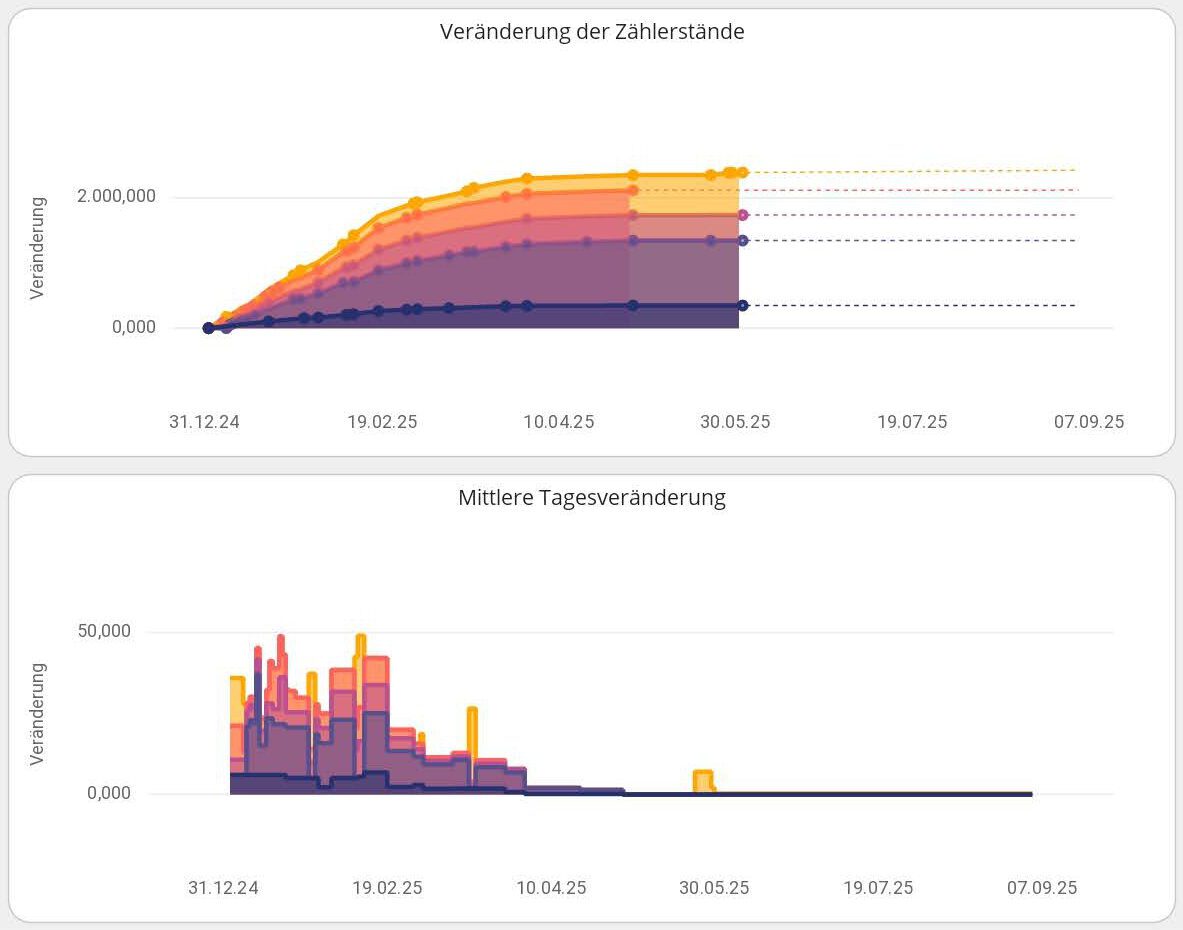This screenshot has width=1183, height=930.
Task: Click the vertical 'Veränderung' axis title of top chart
Action: (x=38, y=248)
